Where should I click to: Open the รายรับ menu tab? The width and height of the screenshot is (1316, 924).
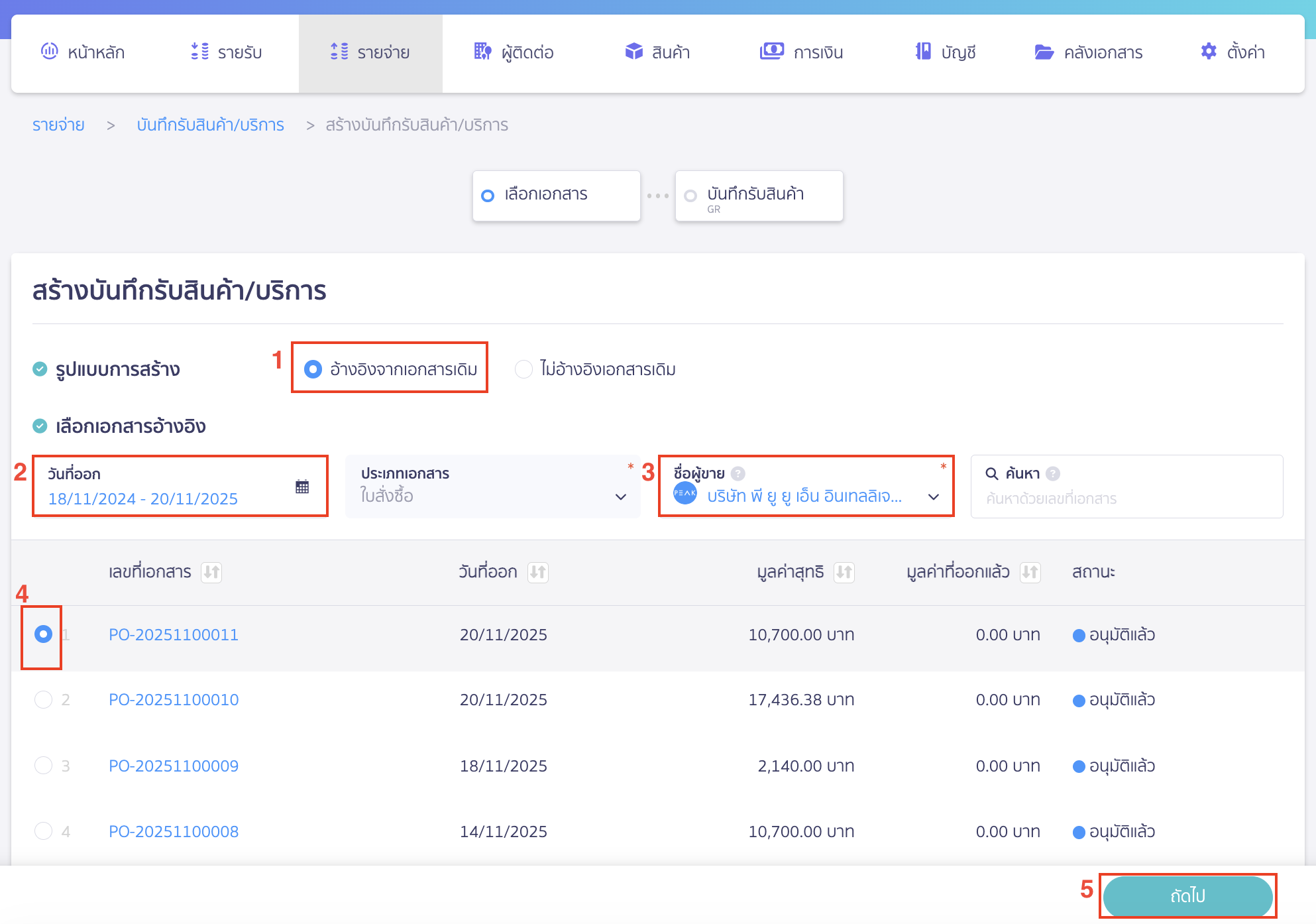pyautogui.click(x=227, y=52)
